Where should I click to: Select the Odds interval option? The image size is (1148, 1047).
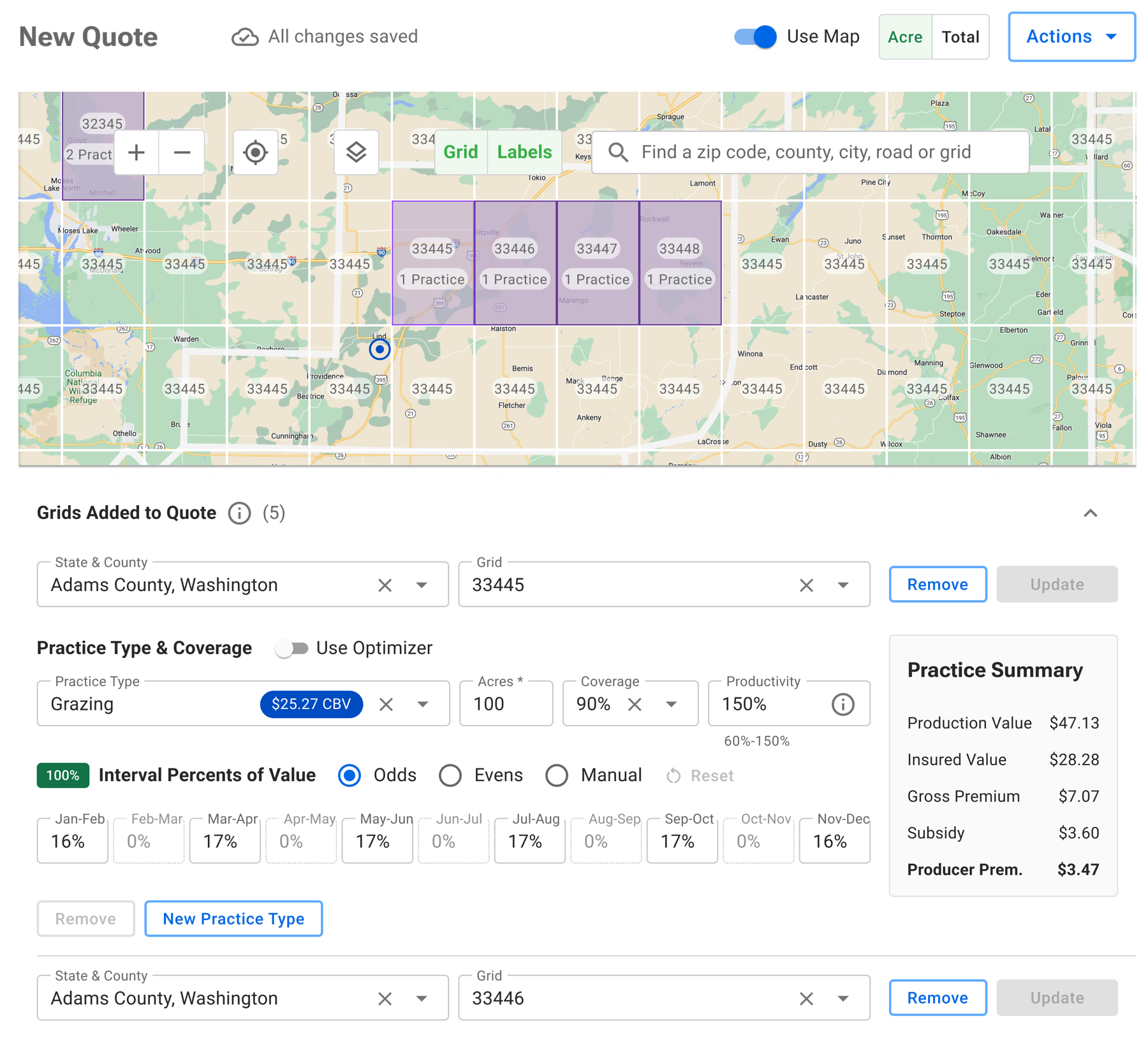click(x=350, y=776)
